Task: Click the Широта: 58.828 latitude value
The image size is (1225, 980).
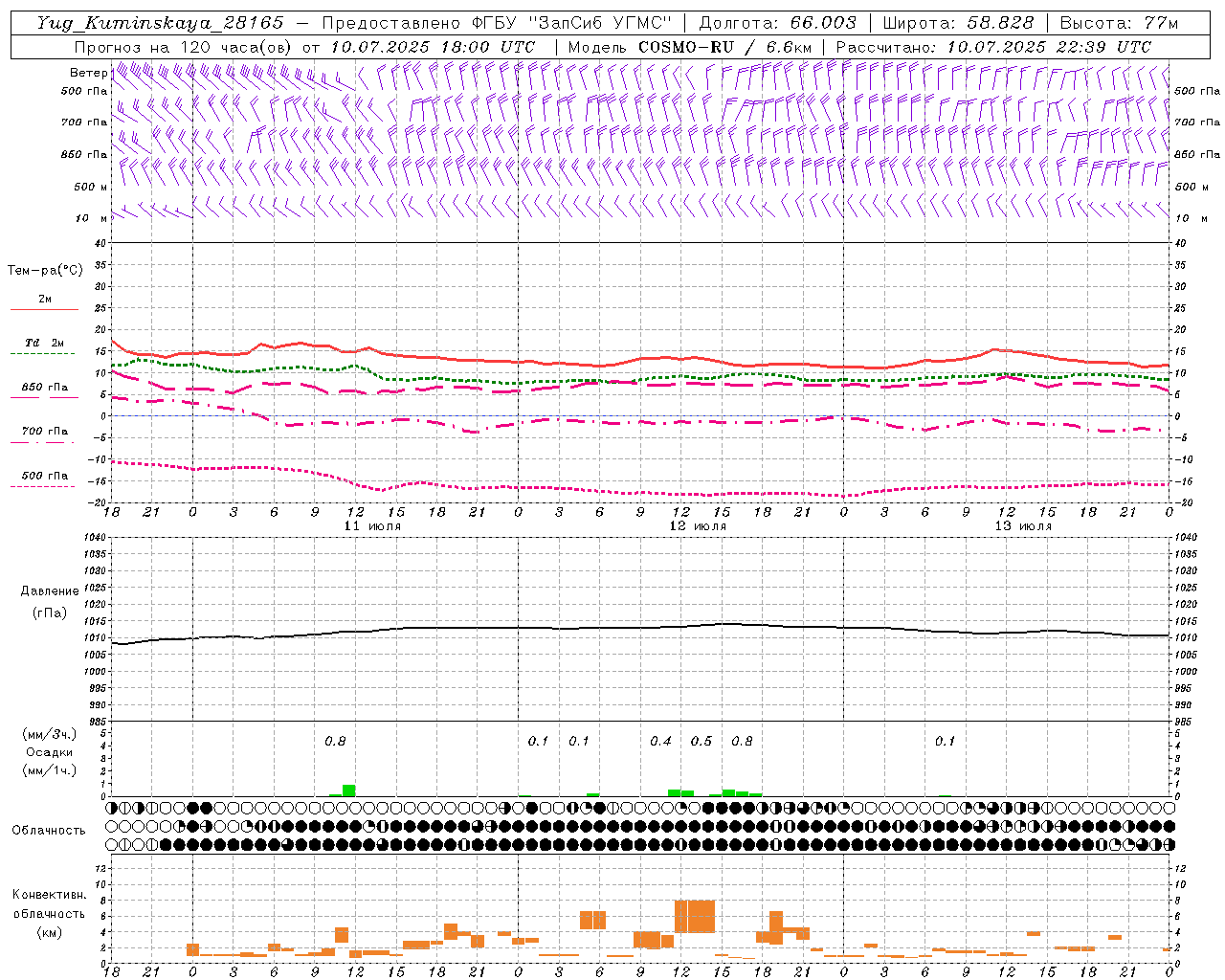Action: [x=958, y=23]
